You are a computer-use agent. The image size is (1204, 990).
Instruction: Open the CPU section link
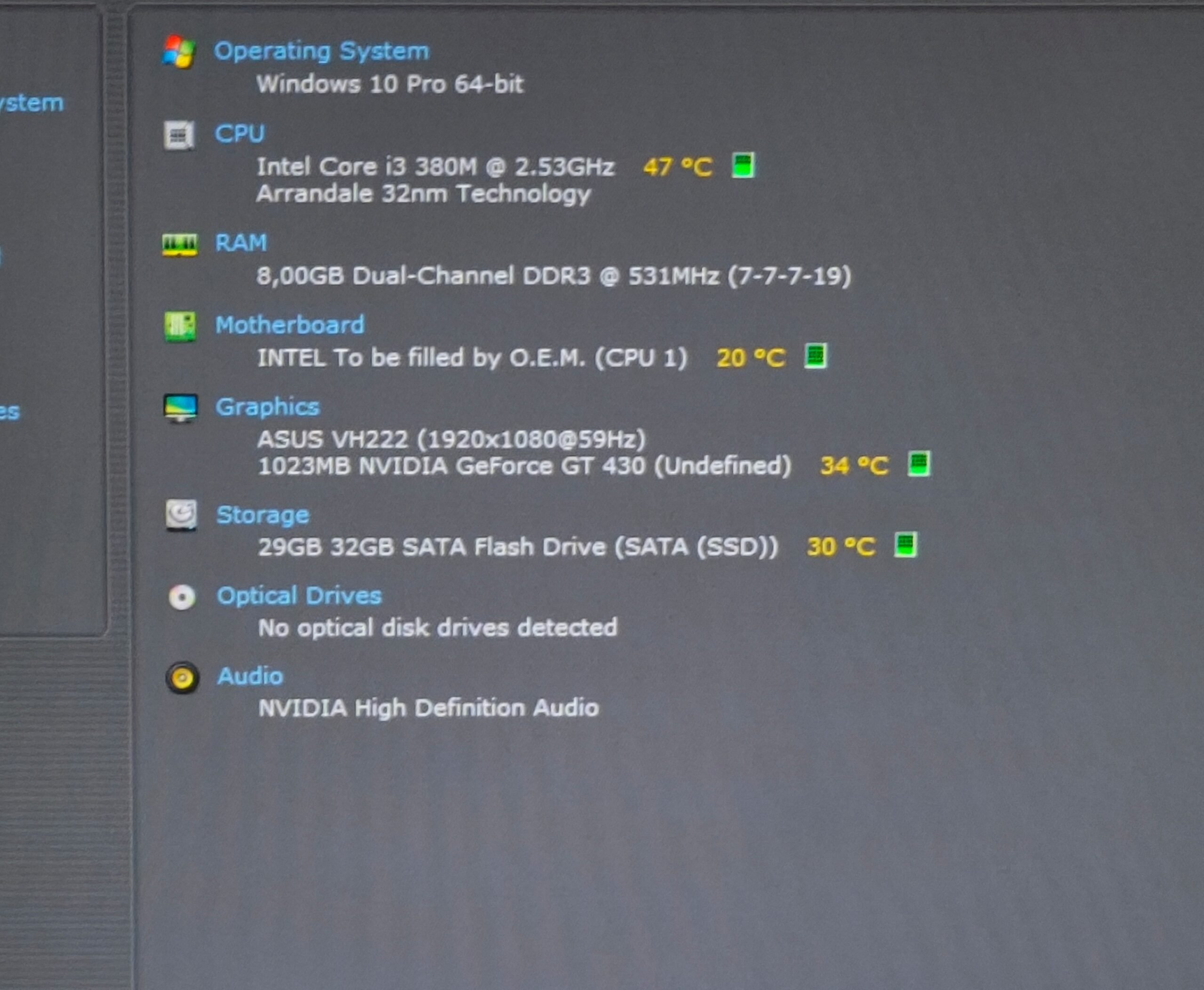tap(239, 134)
